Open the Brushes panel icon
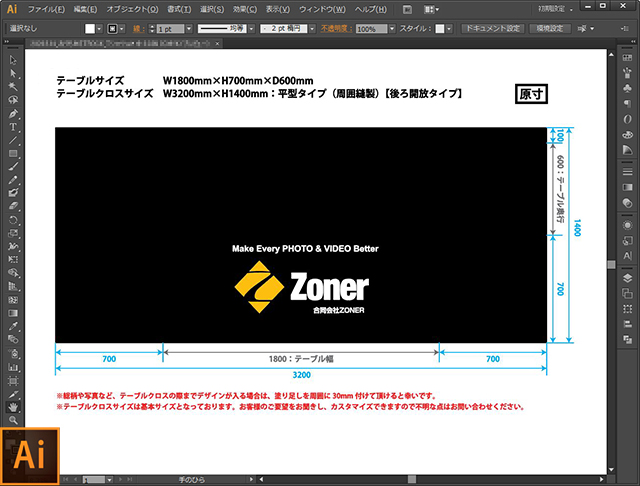Image resolution: width=640 pixels, height=486 pixels. point(627,73)
